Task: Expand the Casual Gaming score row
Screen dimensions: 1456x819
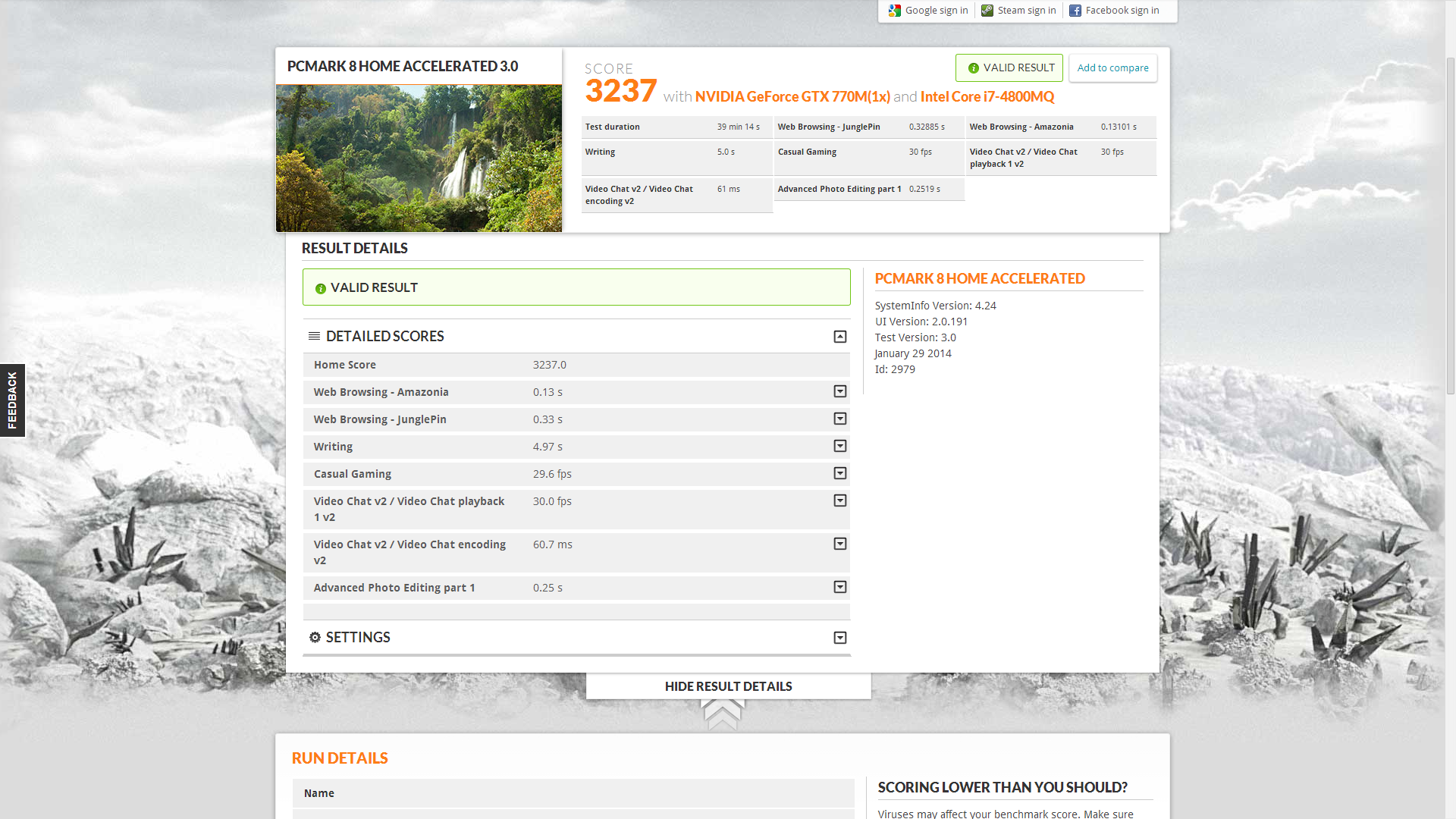Action: click(840, 473)
